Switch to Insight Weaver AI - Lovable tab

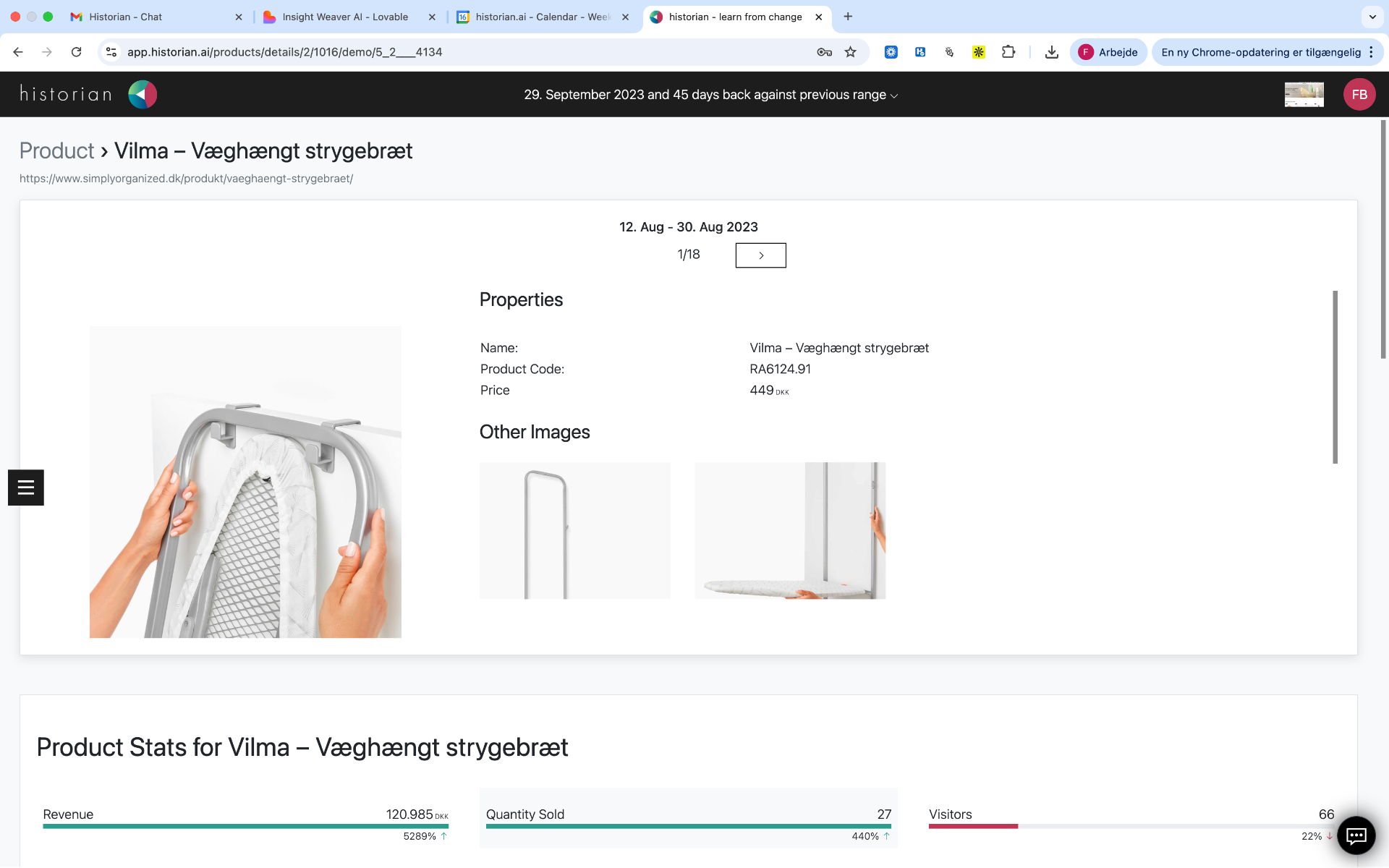[x=349, y=17]
